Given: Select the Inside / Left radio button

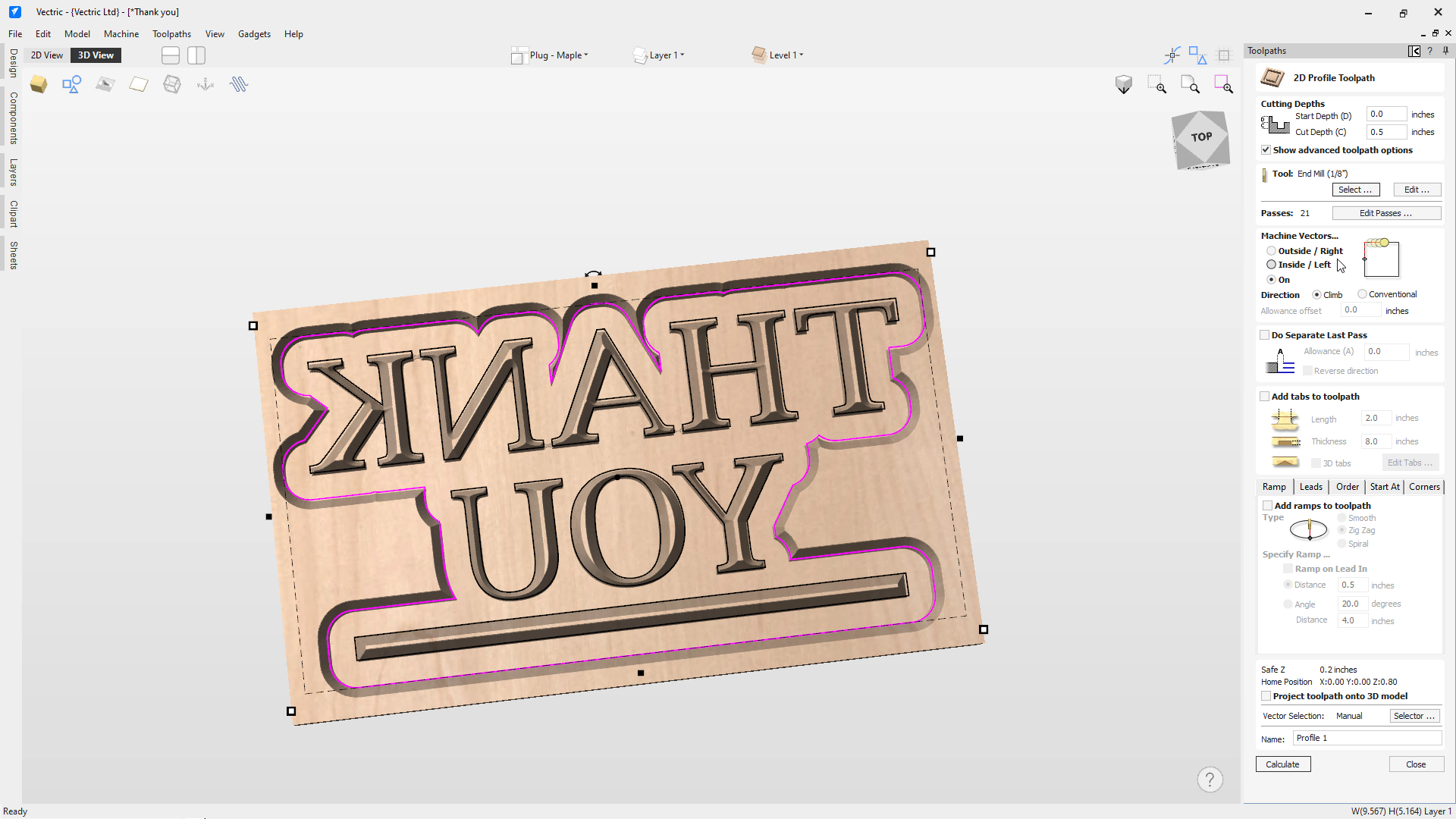Looking at the screenshot, I should click(1271, 265).
